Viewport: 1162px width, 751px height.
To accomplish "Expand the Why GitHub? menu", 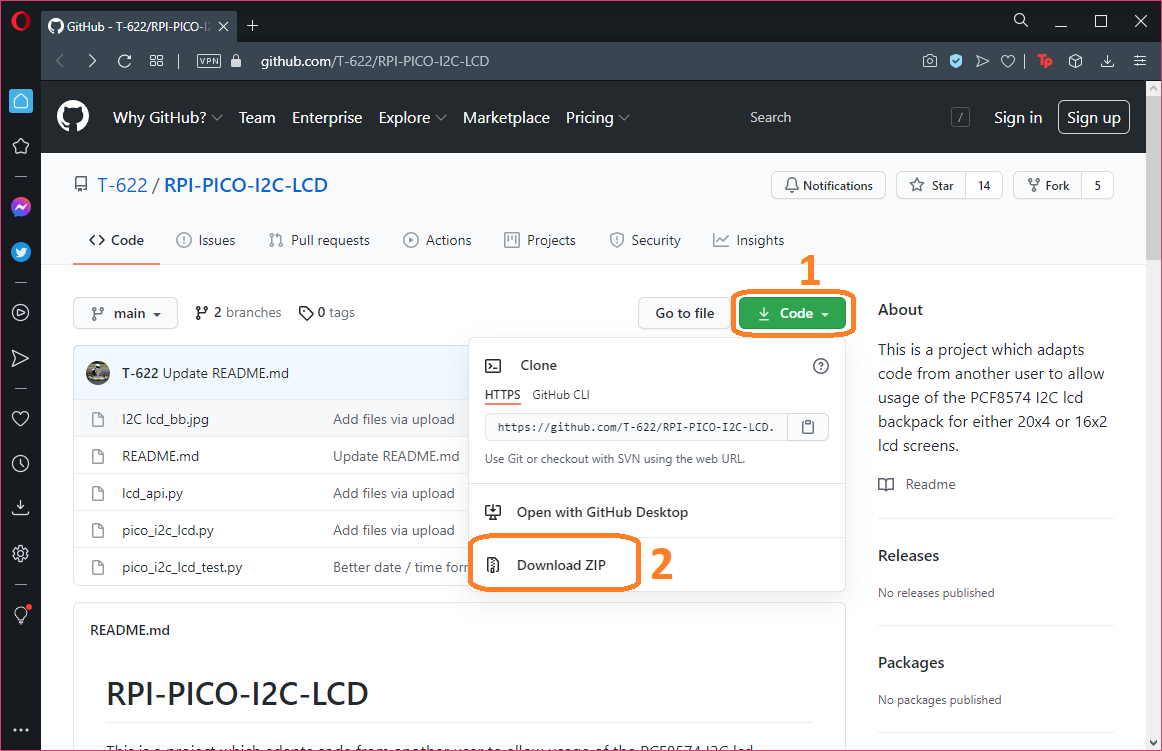I will (167, 117).
